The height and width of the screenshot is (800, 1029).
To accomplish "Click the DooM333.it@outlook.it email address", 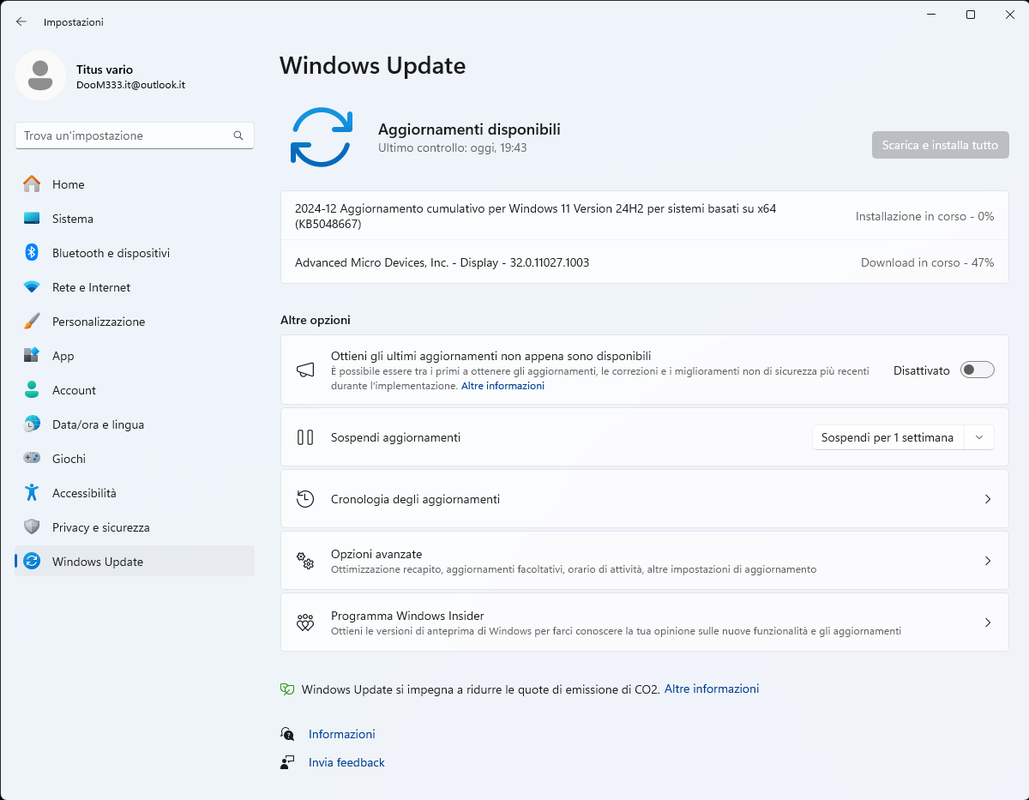I will pos(131,85).
